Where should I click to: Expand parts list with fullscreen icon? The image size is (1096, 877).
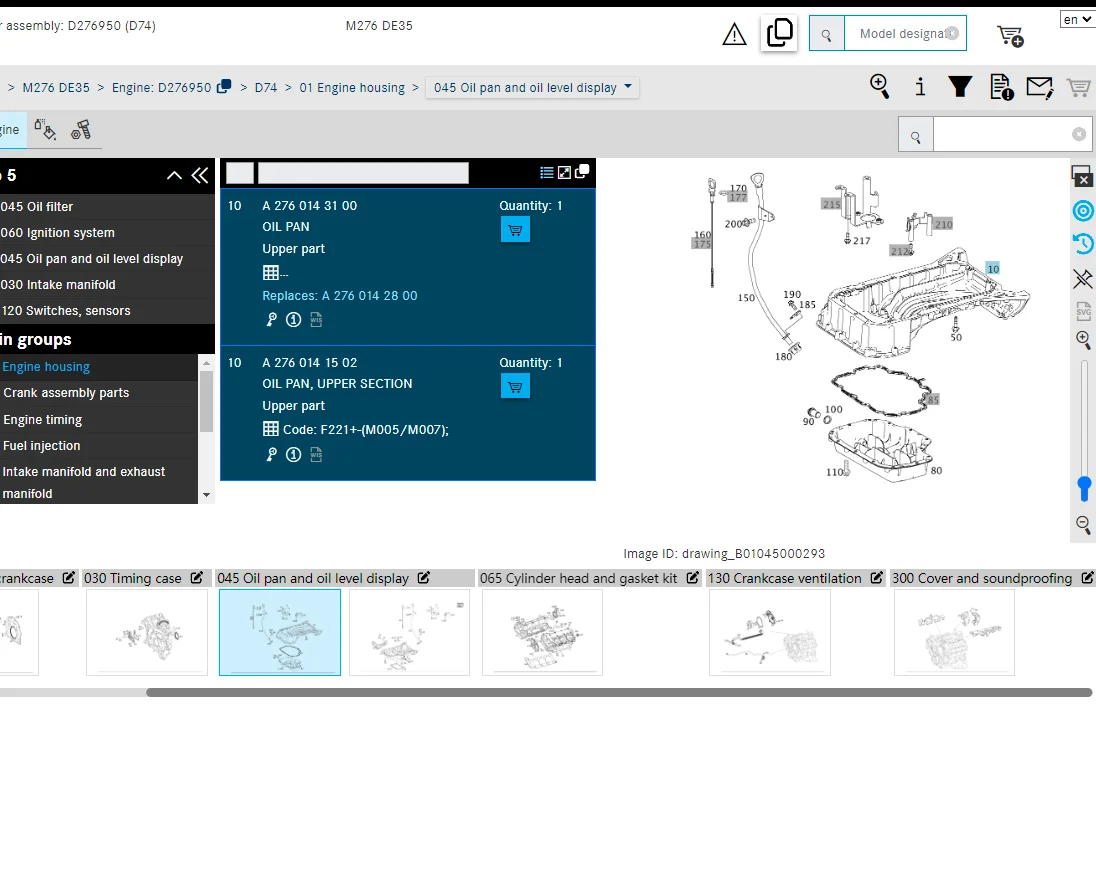coord(564,173)
